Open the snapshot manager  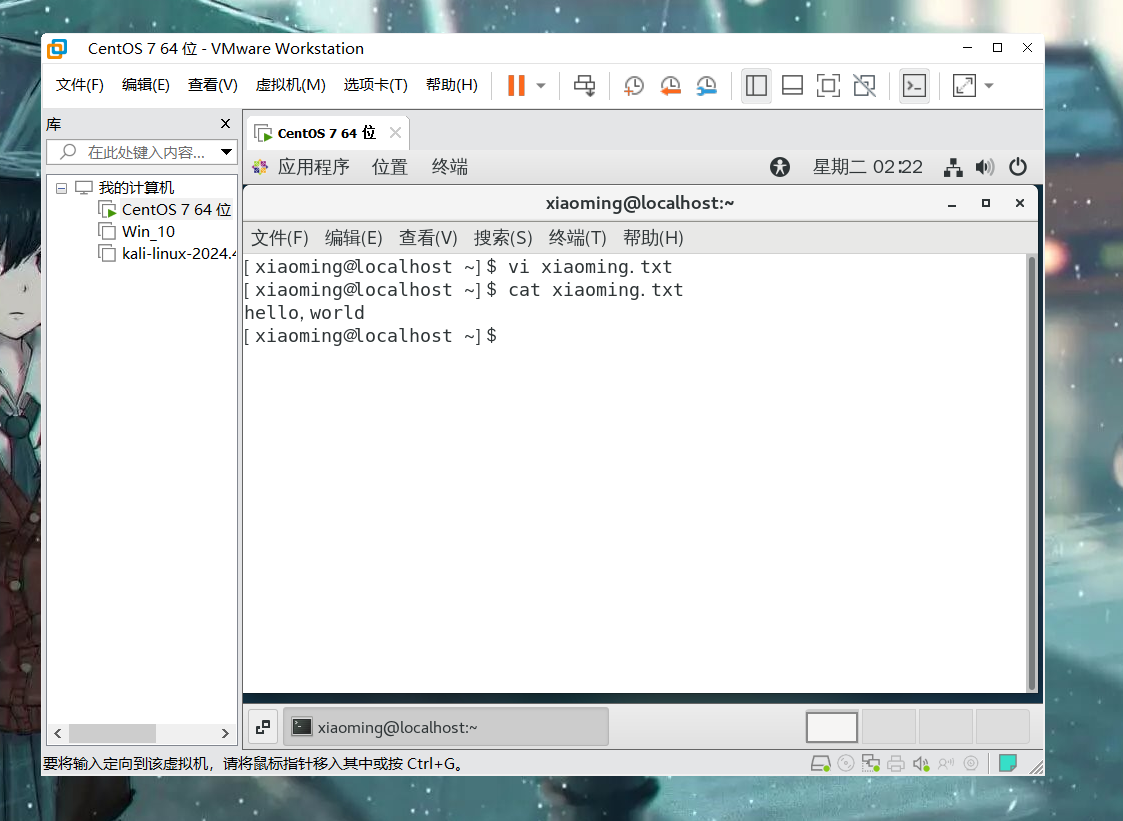707,86
